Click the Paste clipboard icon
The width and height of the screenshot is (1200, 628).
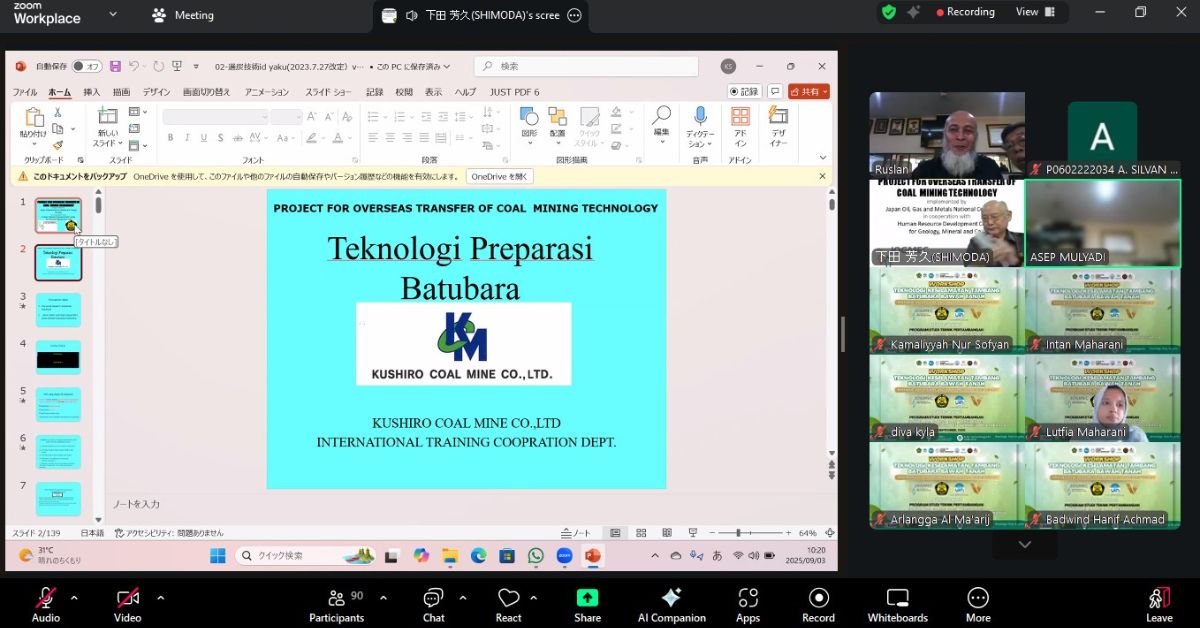click(x=33, y=116)
